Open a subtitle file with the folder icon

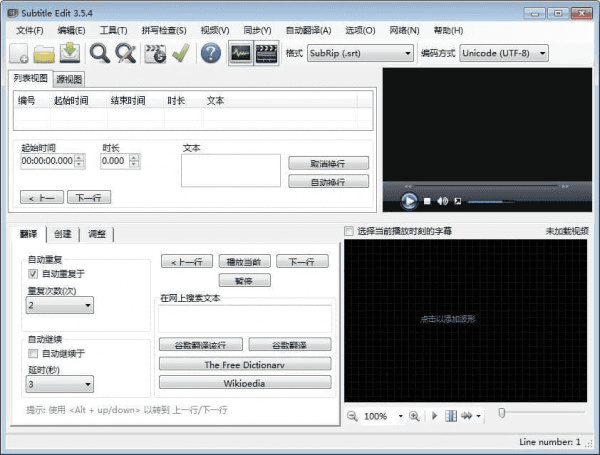pyautogui.click(x=46, y=54)
